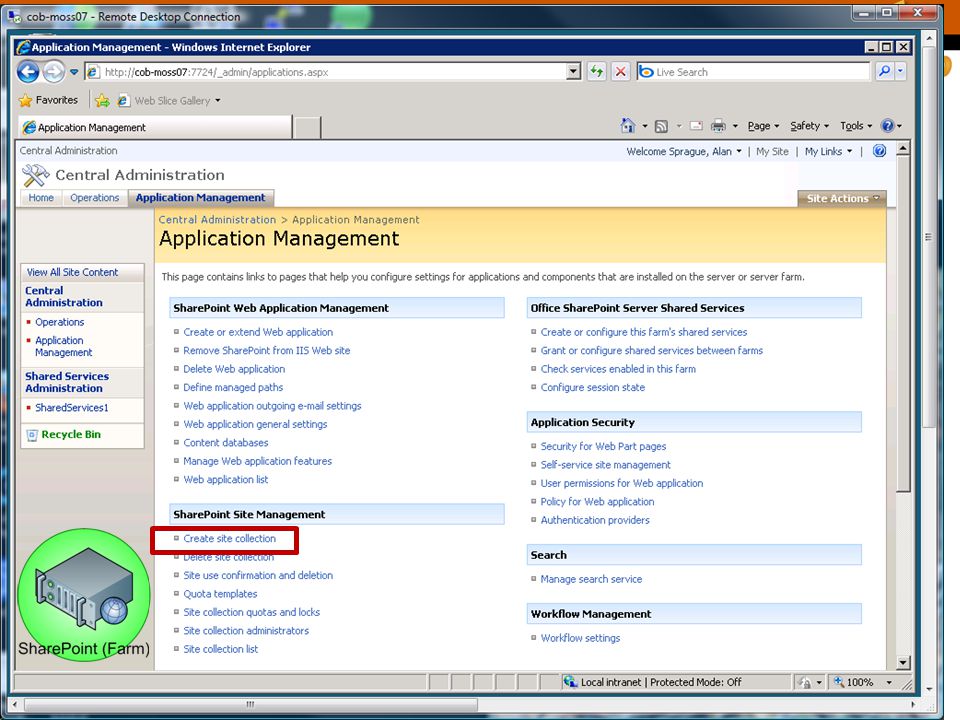The image size is (960, 720).
Task: Open Web application list link
Action: pos(225,479)
